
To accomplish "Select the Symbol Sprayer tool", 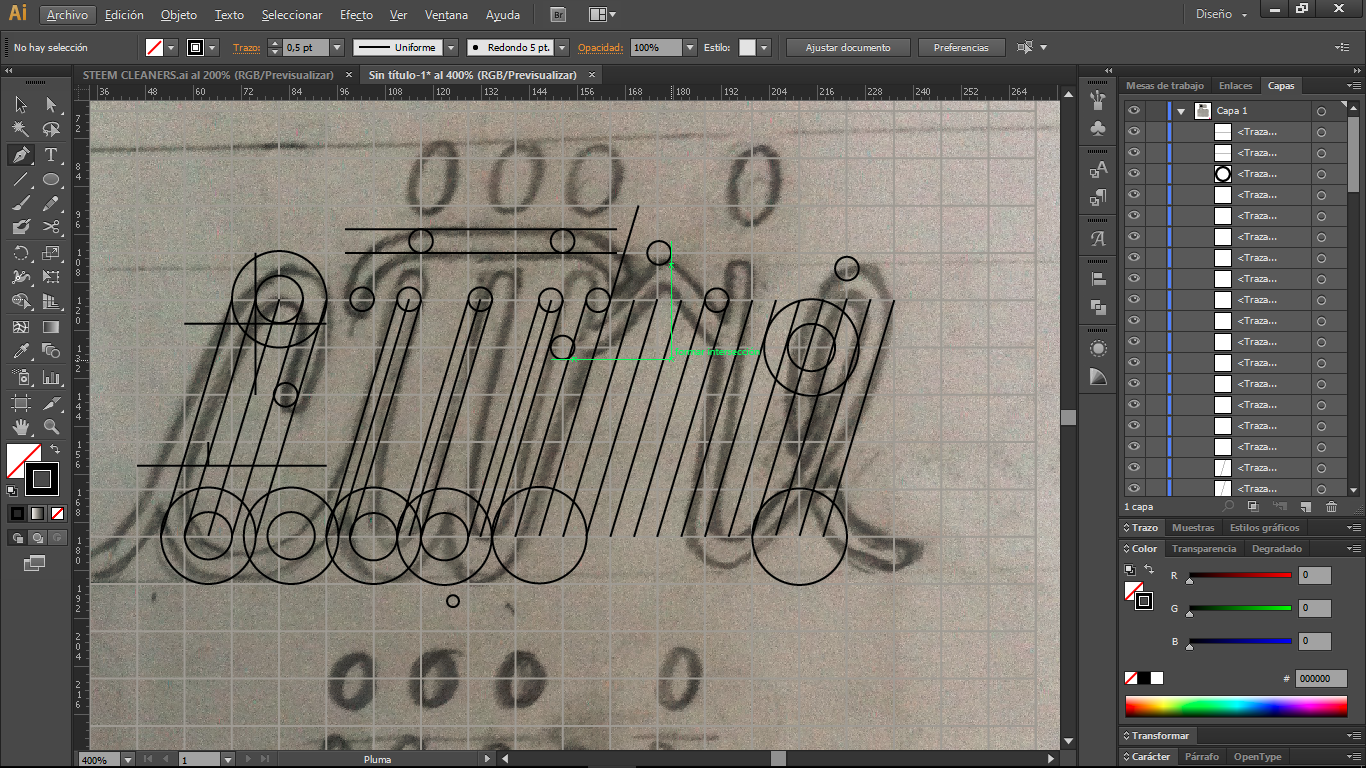I will point(21,378).
